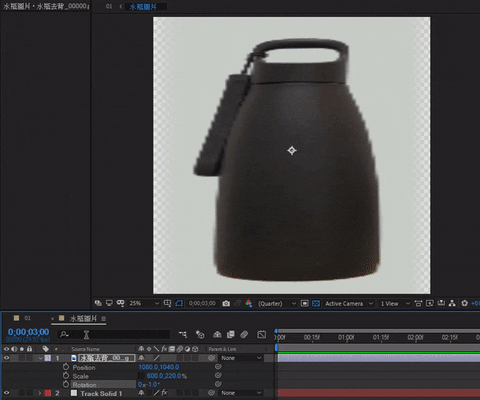Image resolution: width=480 pixels, height=400 pixels.
Task: Click layer 1 parent pick whip icon
Action: (211, 358)
